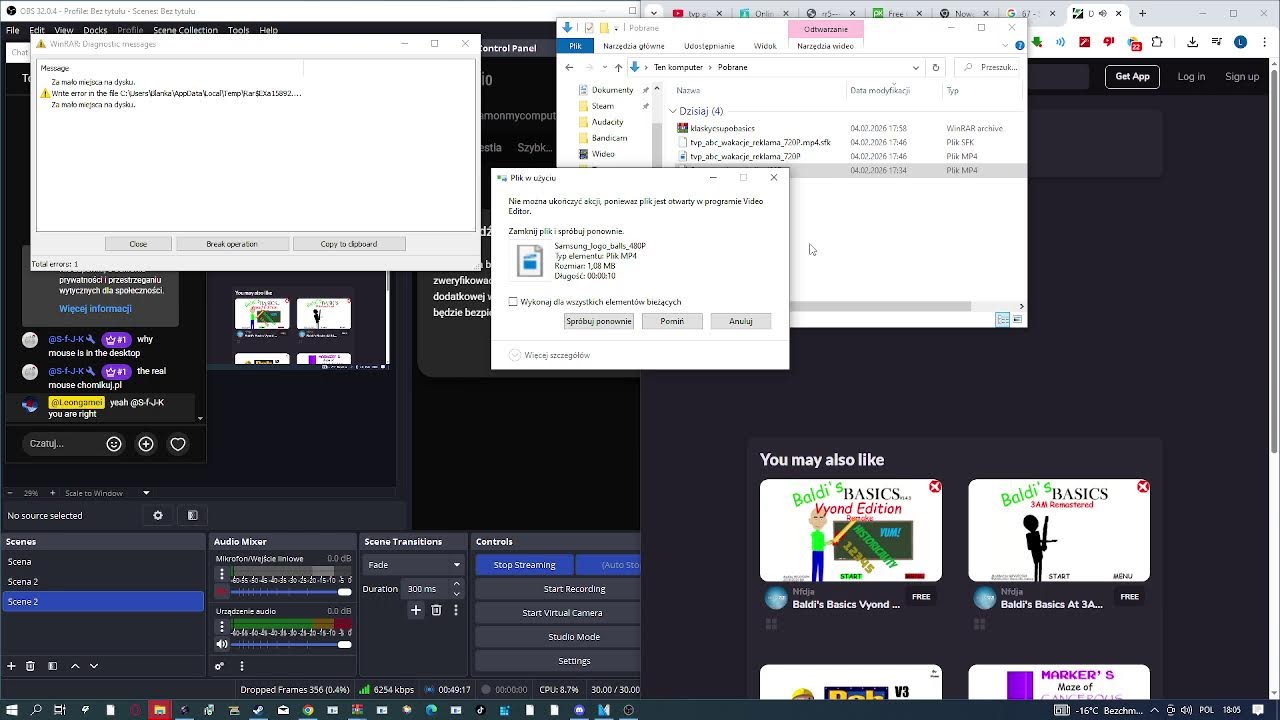Go back in the Pobrane Explorer window
This screenshot has height=720, width=1280.
point(569,67)
